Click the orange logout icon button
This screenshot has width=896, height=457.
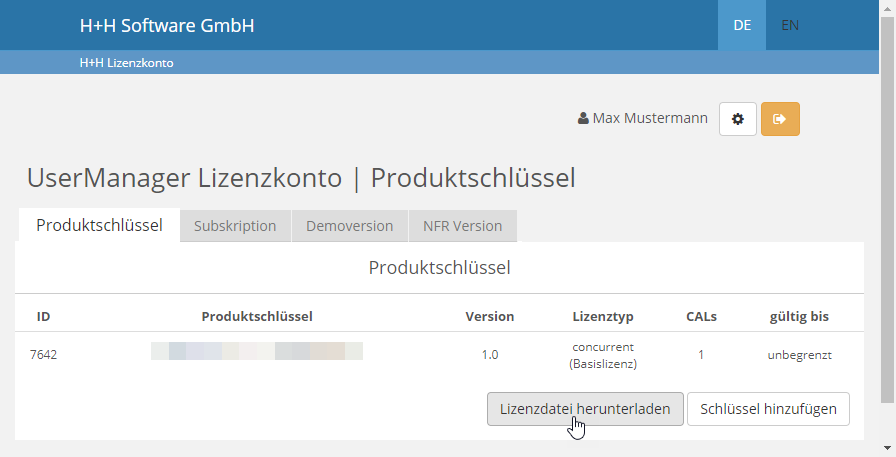tap(780, 119)
